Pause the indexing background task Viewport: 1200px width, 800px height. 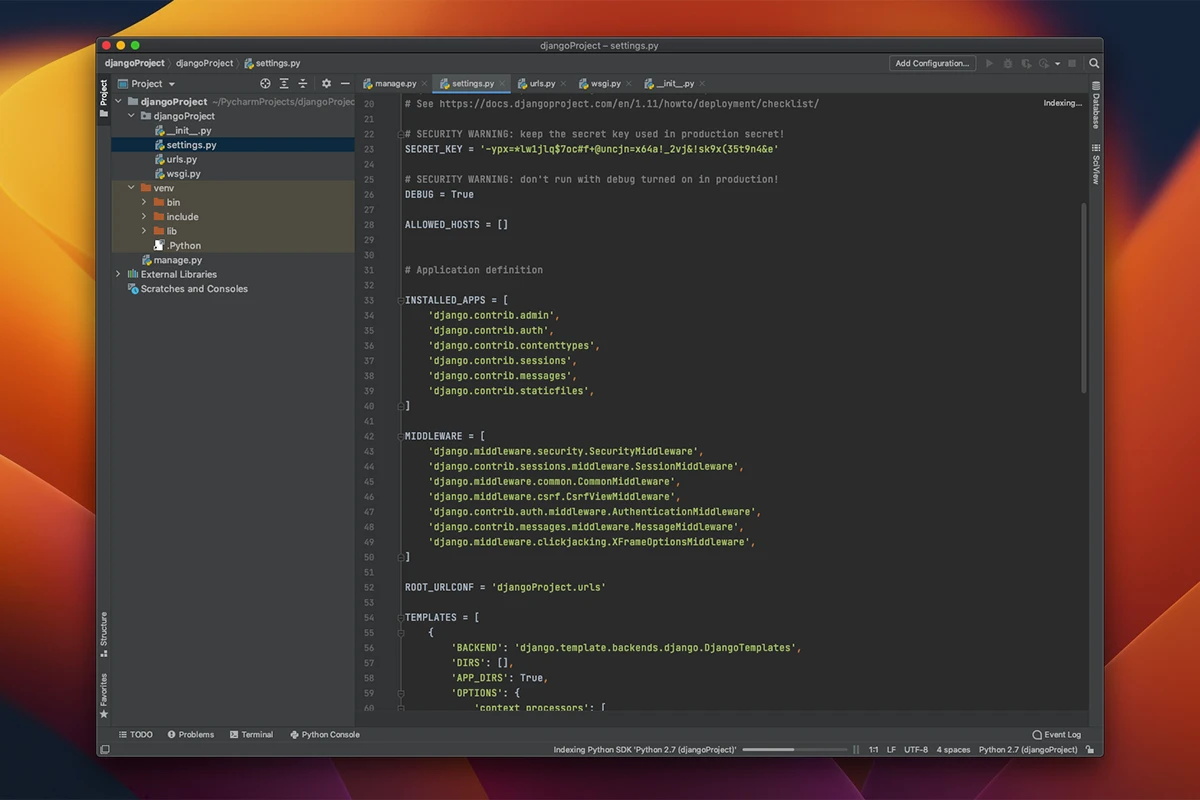tap(856, 750)
